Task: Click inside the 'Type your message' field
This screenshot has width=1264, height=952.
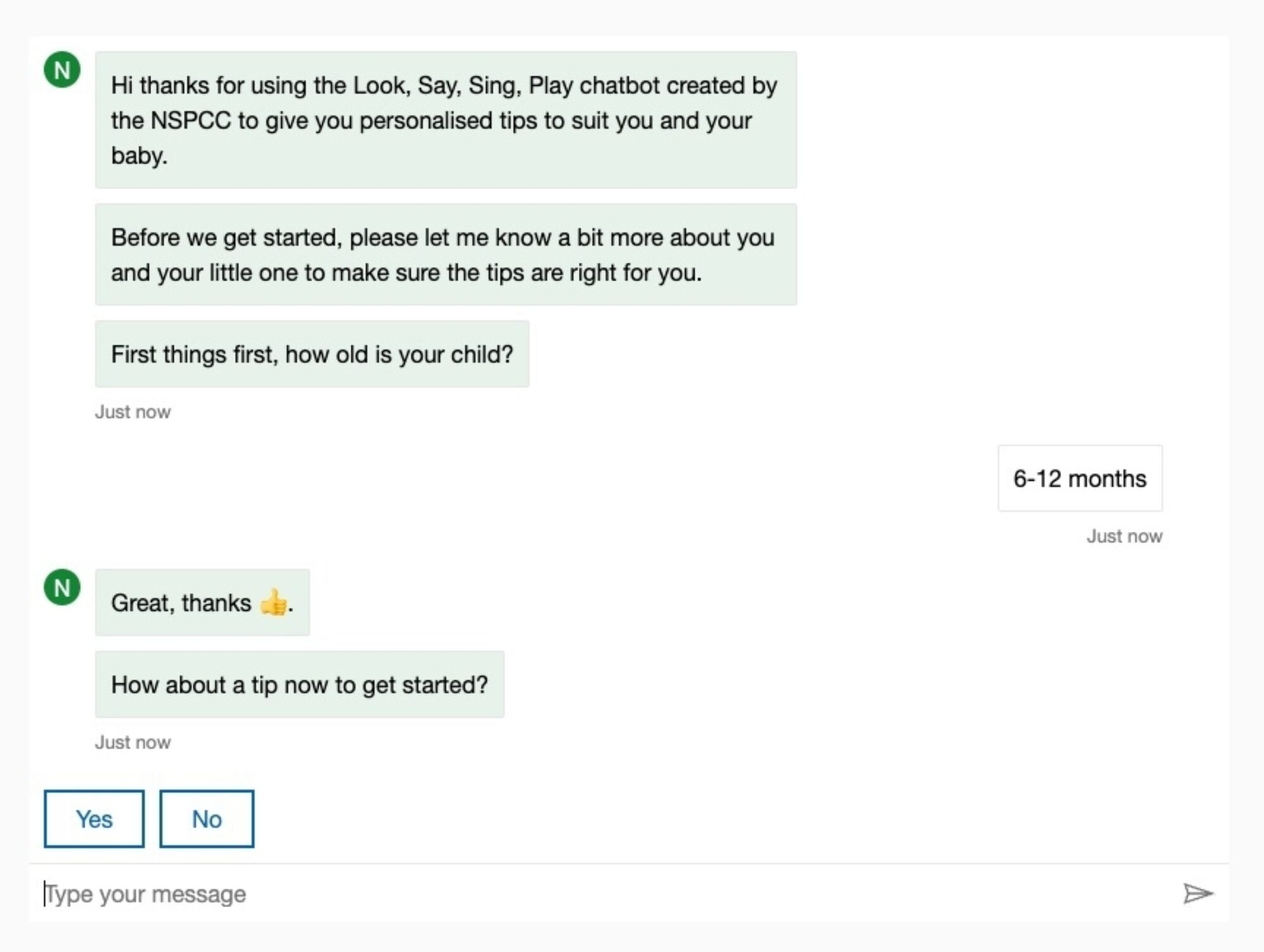Action: click(x=253, y=893)
